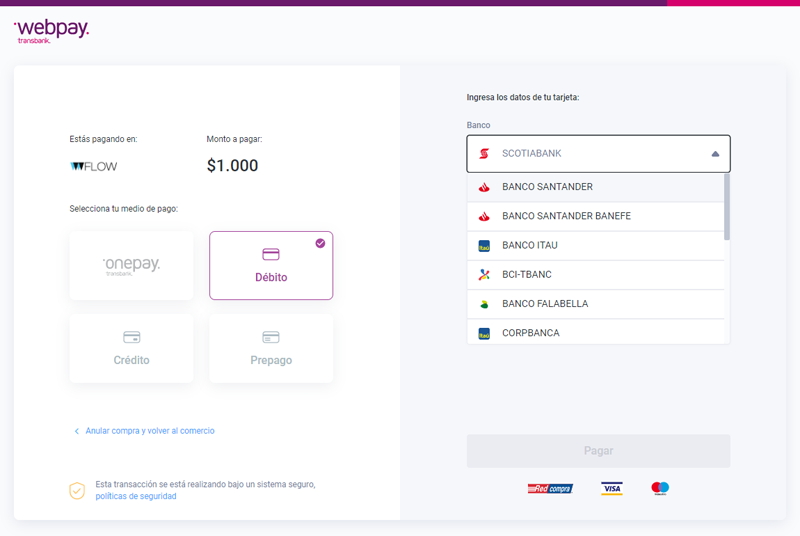
Task: Click the BCI-TBANC colorful icon
Action: [484, 275]
